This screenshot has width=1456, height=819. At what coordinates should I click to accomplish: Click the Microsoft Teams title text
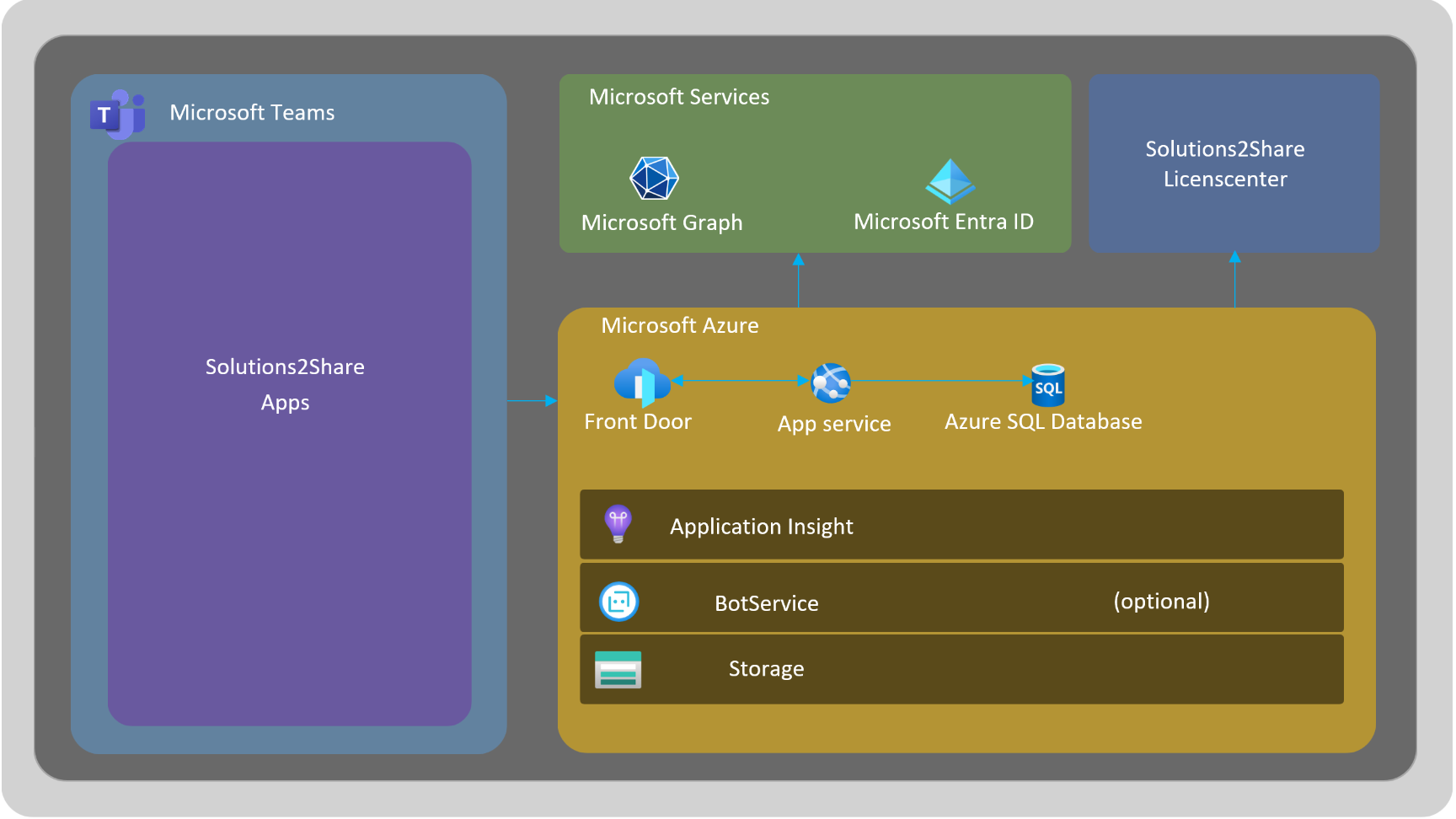pyautogui.click(x=252, y=112)
